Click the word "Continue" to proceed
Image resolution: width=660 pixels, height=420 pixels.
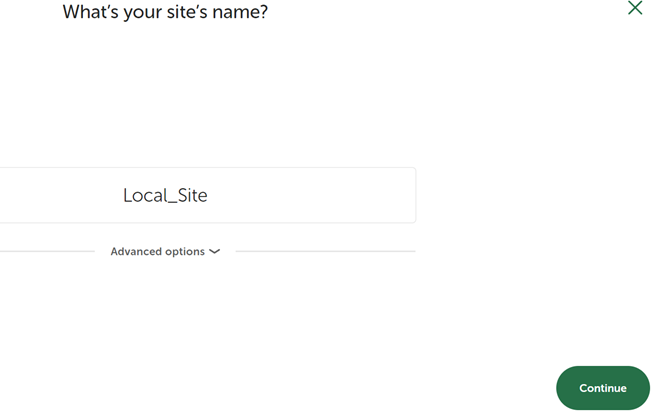tap(602, 388)
